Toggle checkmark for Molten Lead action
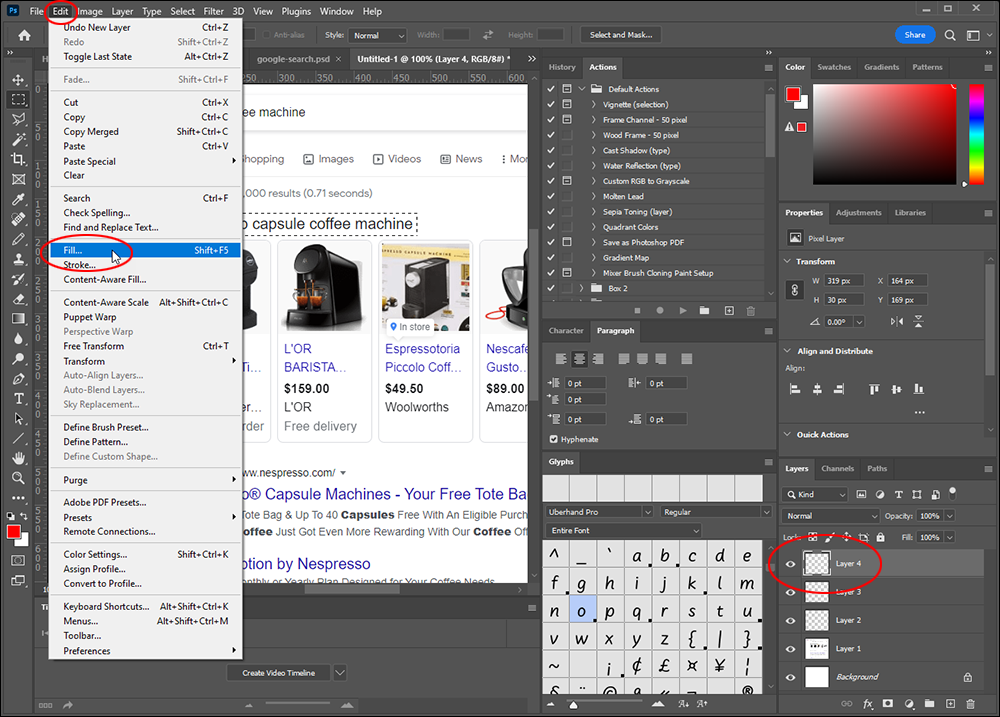1000x717 pixels. (x=551, y=196)
